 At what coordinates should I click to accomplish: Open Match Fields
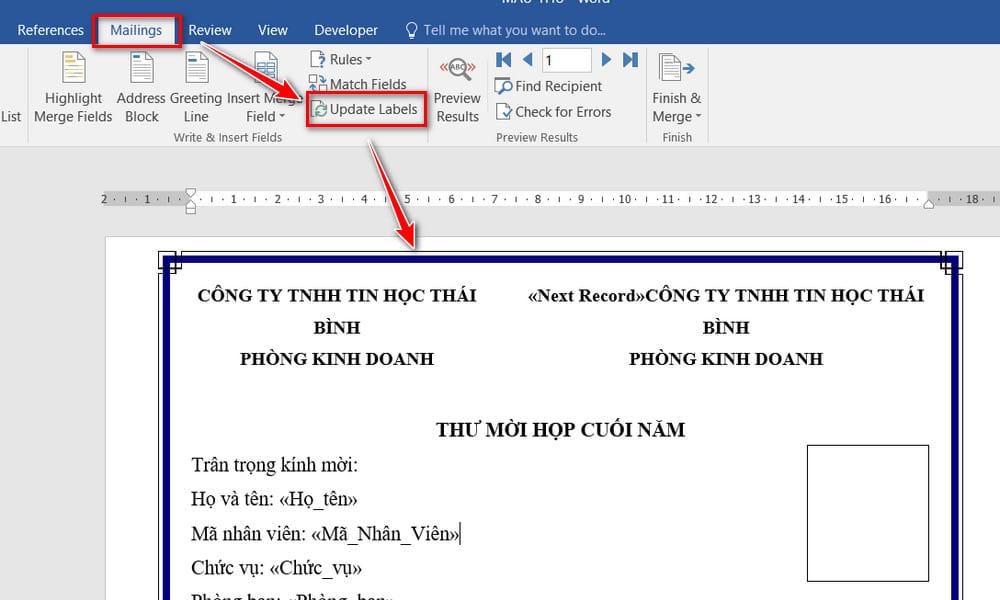(358, 84)
